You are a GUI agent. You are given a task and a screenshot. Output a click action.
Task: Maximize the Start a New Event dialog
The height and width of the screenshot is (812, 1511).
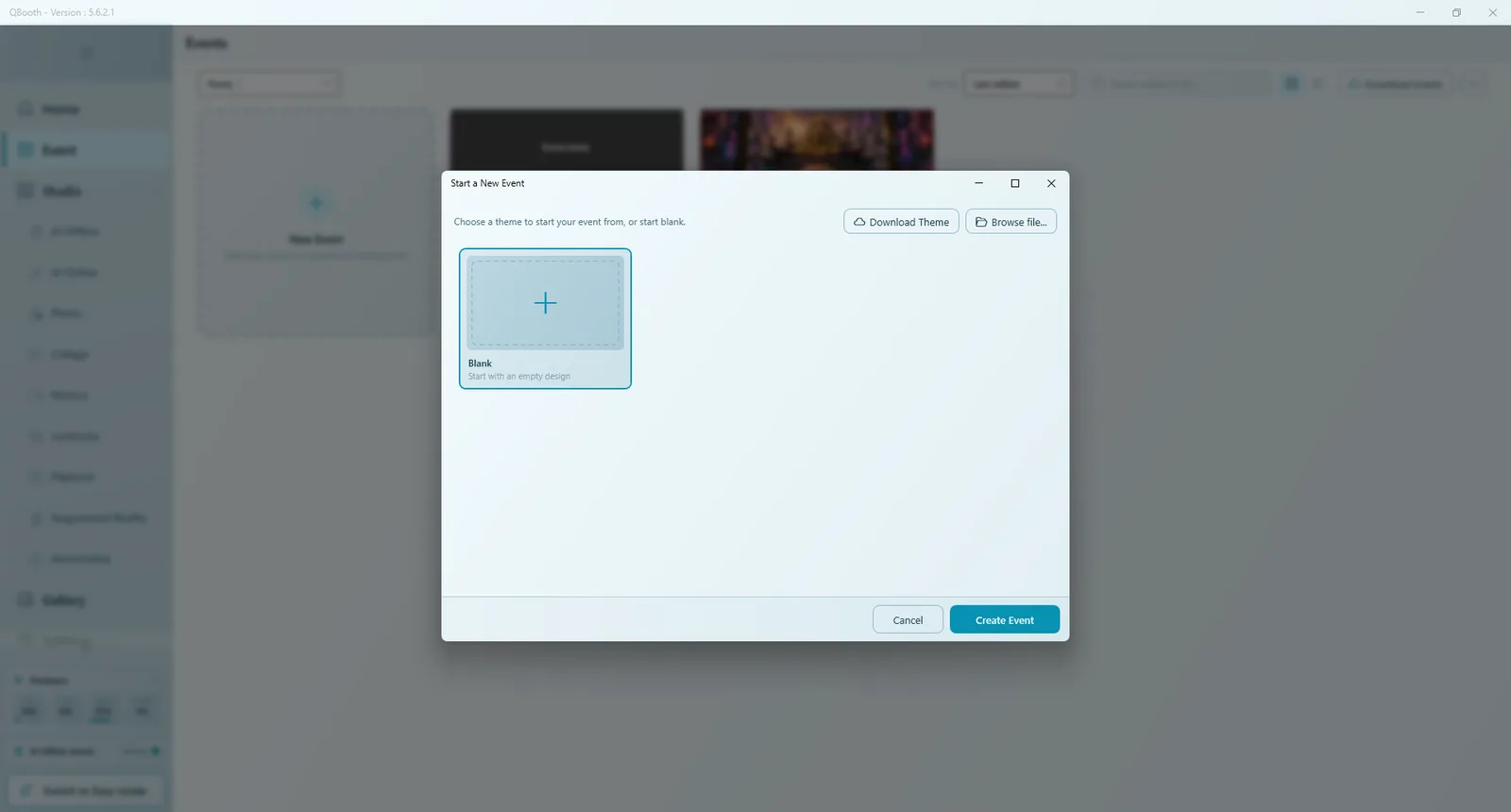click(1015, 183)
